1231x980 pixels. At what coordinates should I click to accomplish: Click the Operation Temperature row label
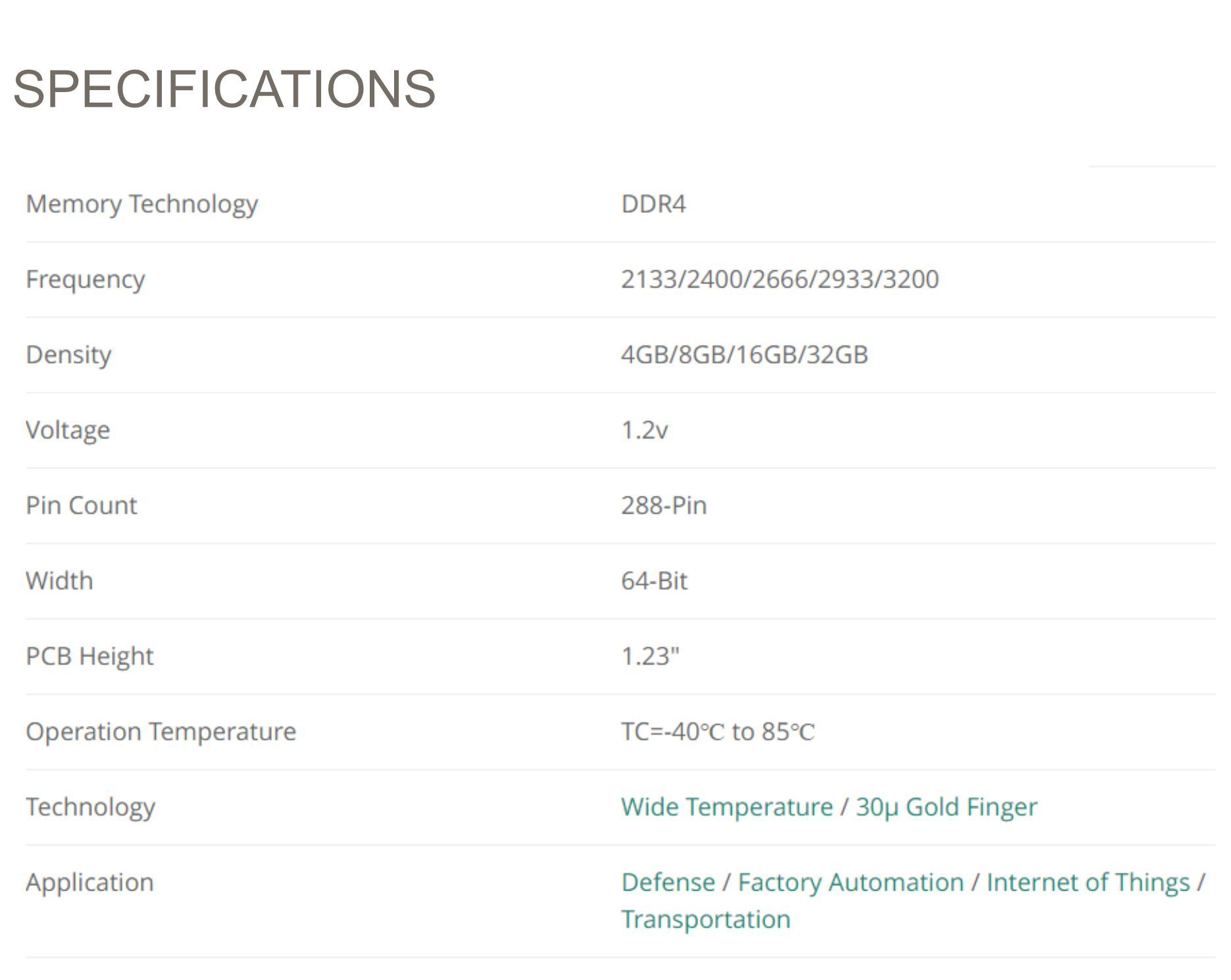[161, 731]
